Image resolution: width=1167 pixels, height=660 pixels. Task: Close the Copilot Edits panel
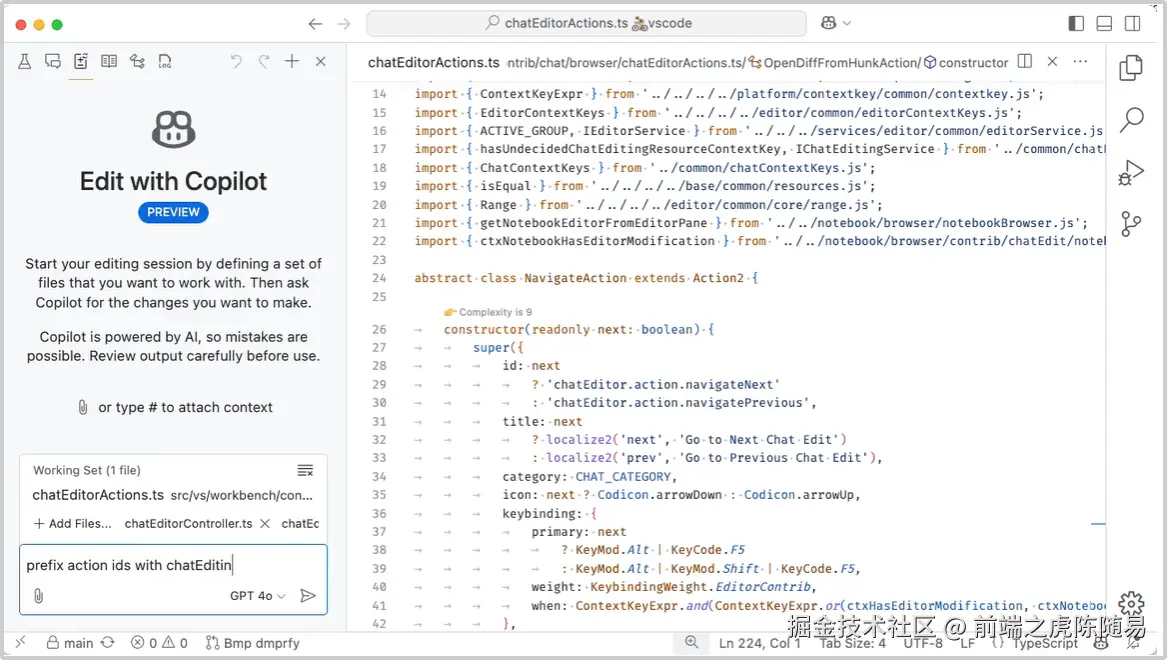coord(321,62)
